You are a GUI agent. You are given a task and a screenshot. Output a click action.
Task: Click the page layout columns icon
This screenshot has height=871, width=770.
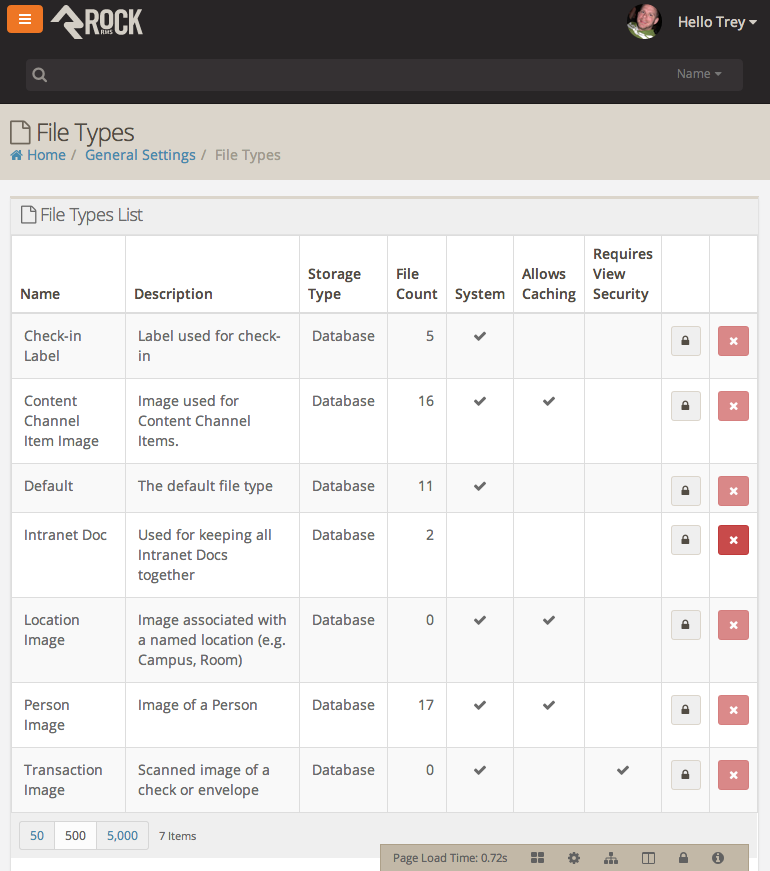click(x=648, y=858)
